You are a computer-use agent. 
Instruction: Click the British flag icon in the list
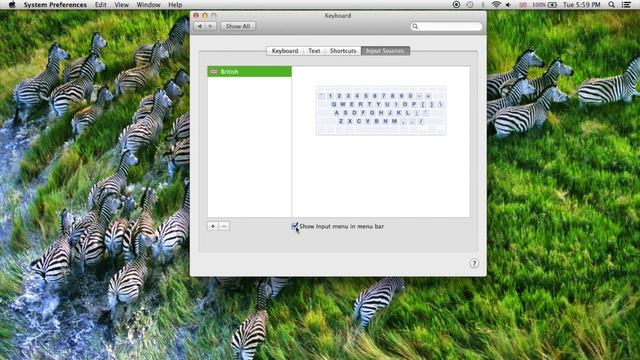213,72
